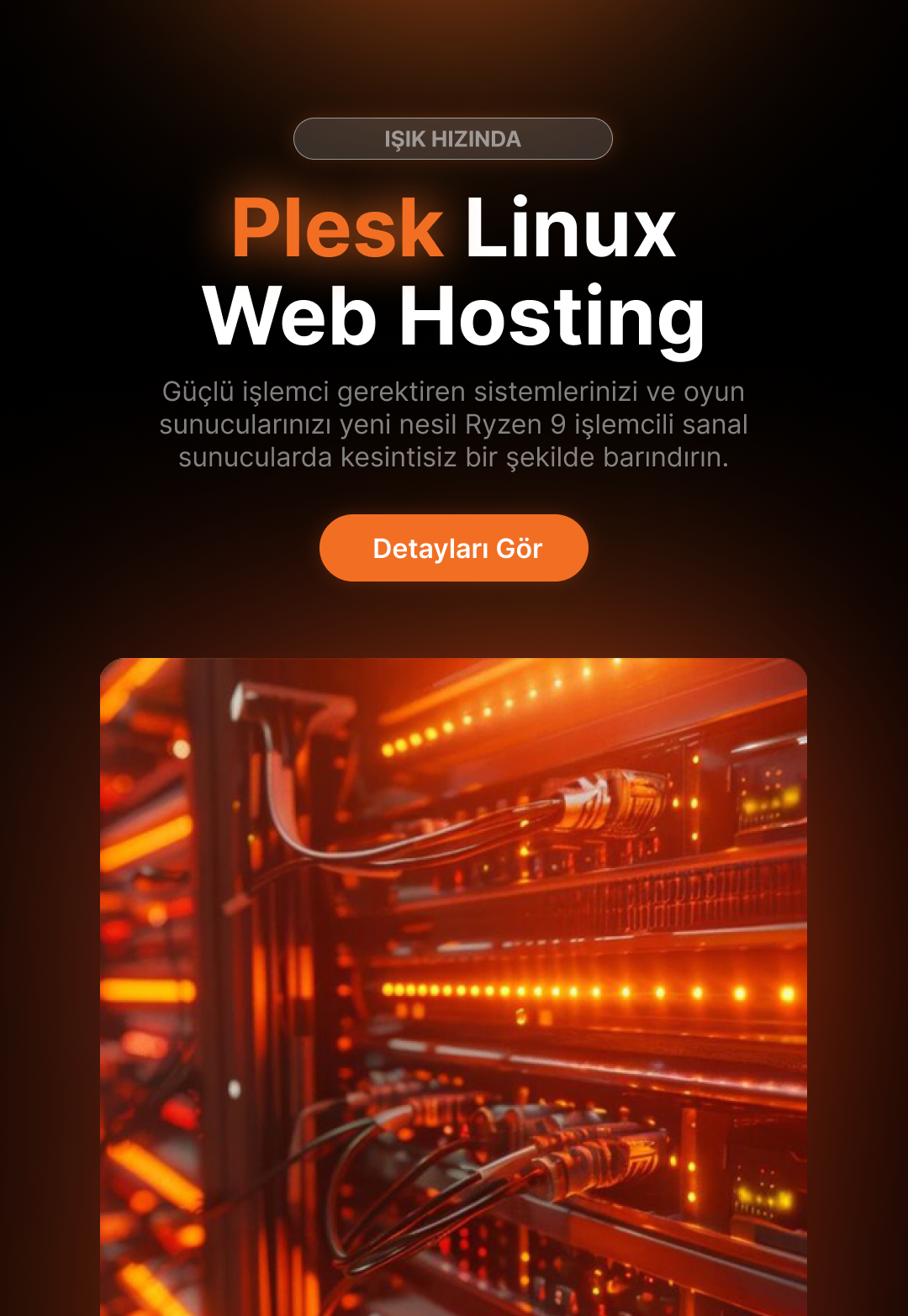908x1316 pixels.
Task: Click the word Linux in the headline
Action: point(570,228)
